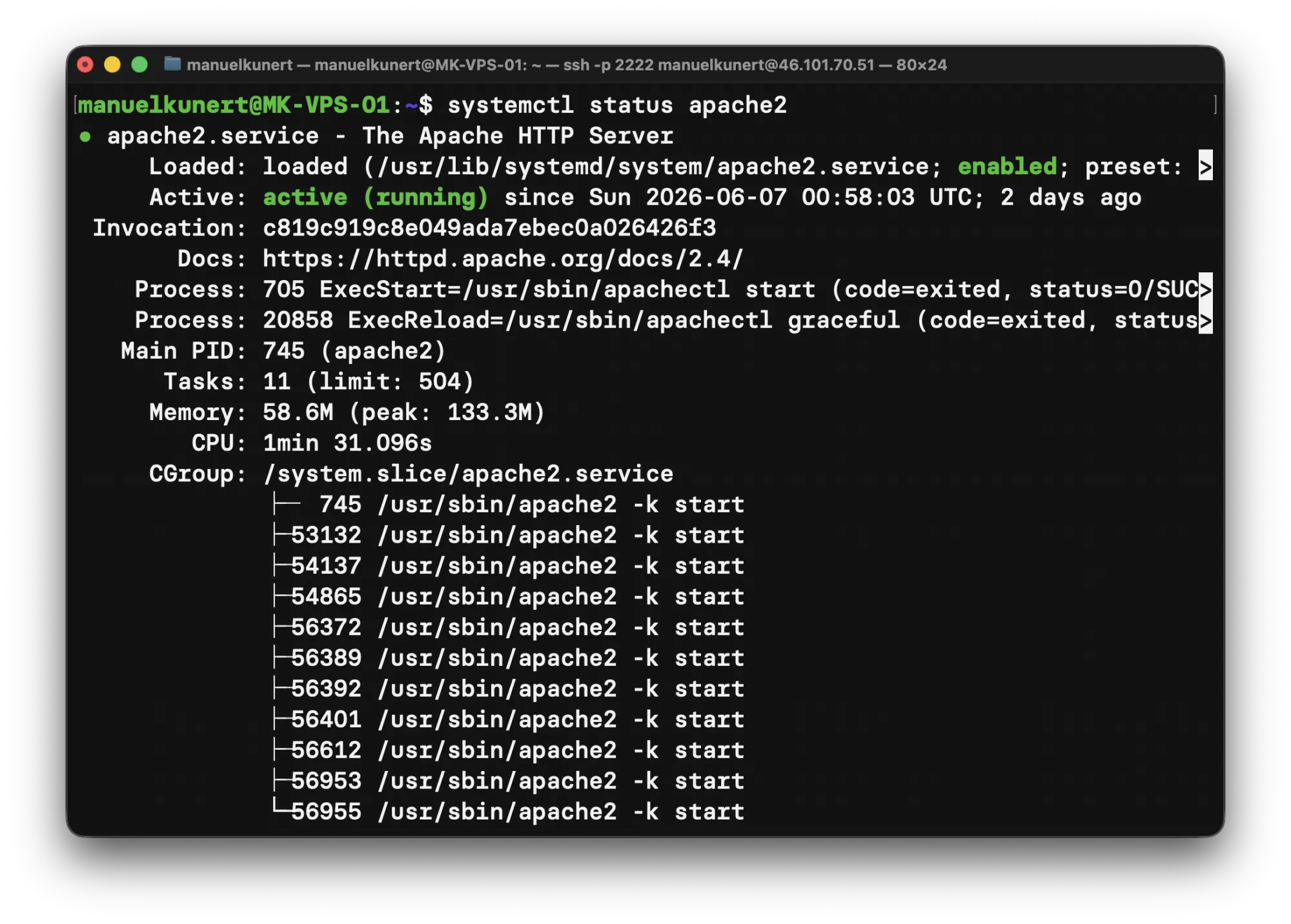Click the Invocation ID hash value
This screenshot has width=1291, height=924.
[489, 228]
